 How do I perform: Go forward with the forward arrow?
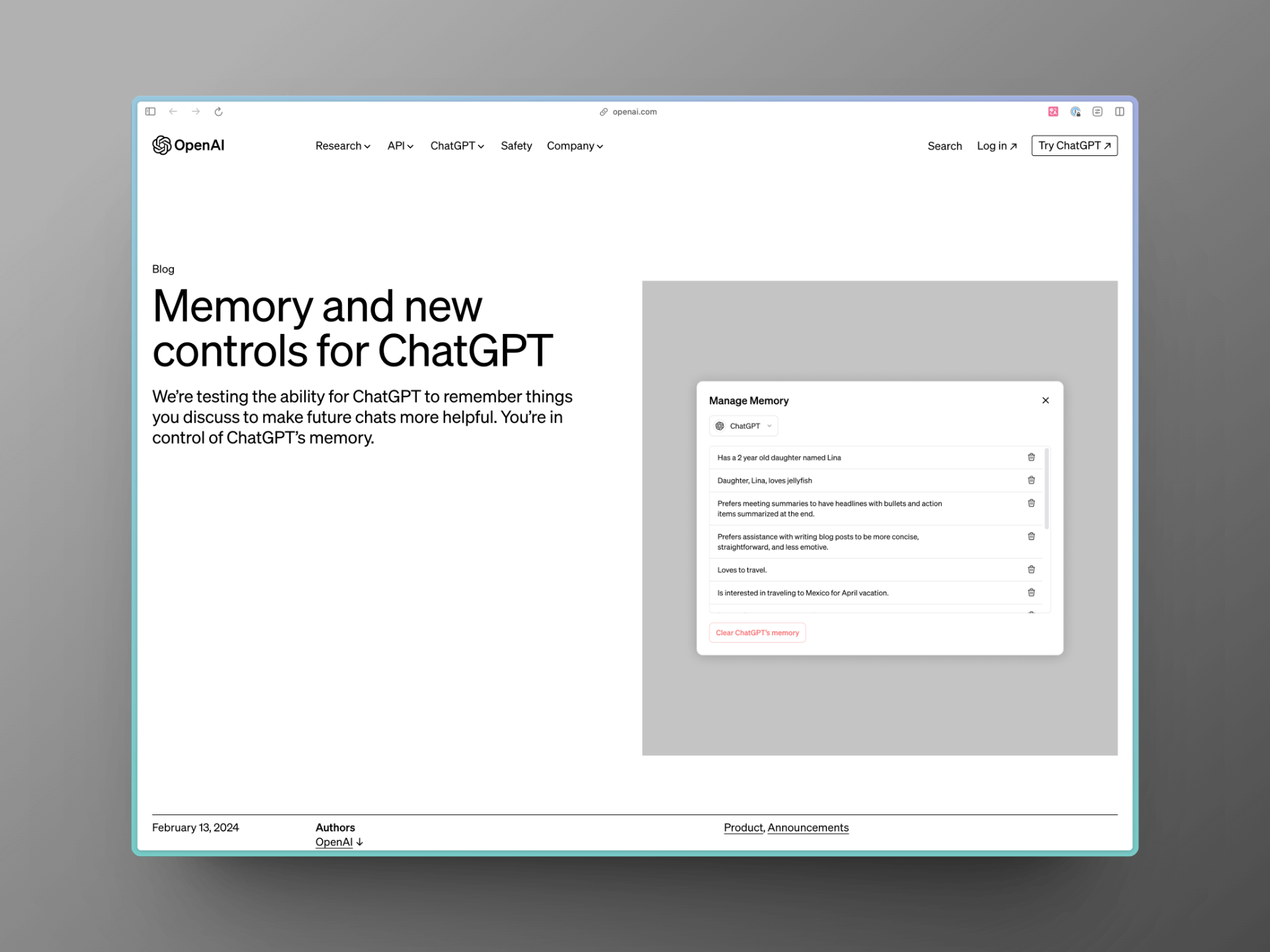[x=196, y=112]
